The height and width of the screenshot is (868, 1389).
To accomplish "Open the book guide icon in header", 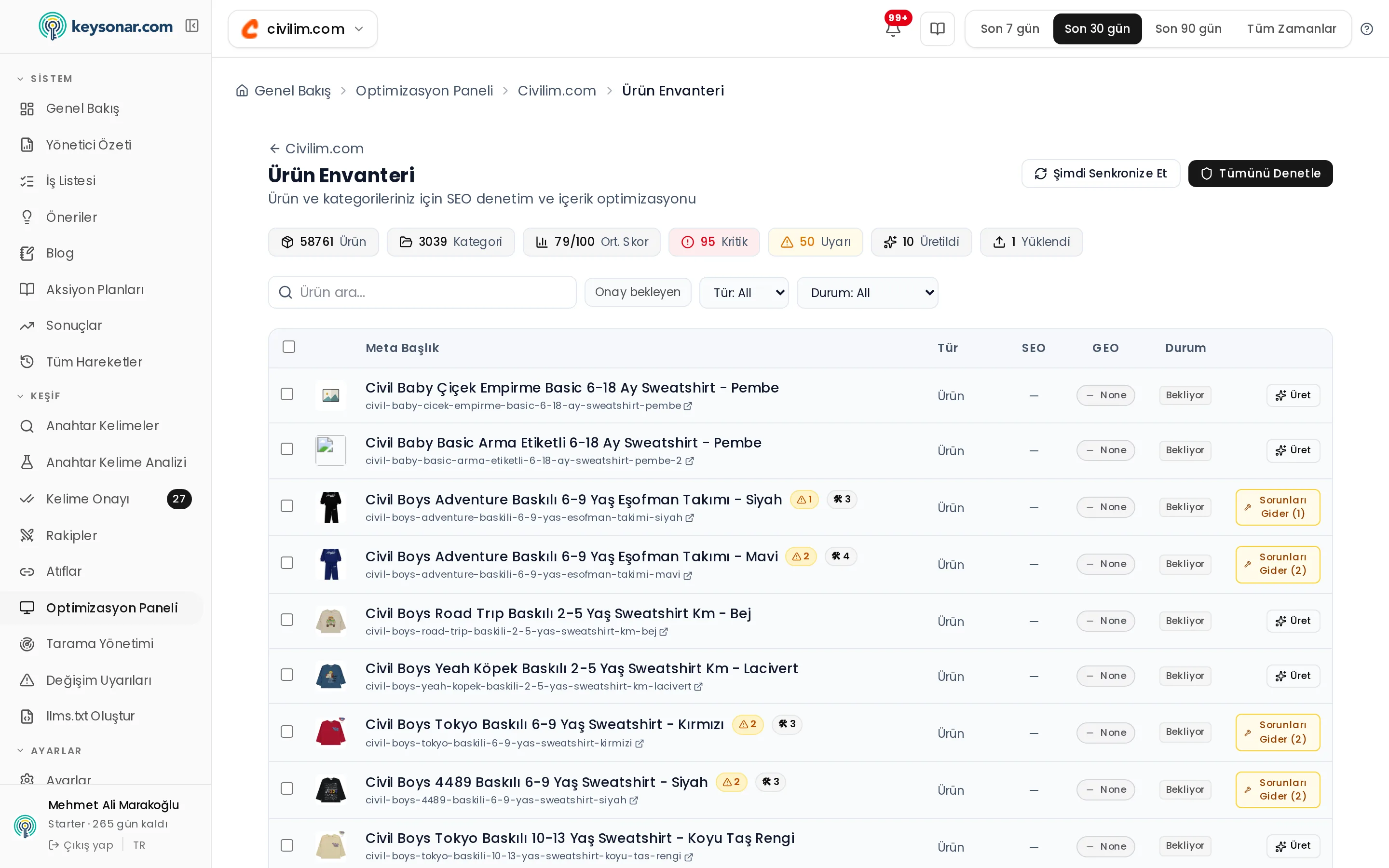I will click(x=937, y=29).
